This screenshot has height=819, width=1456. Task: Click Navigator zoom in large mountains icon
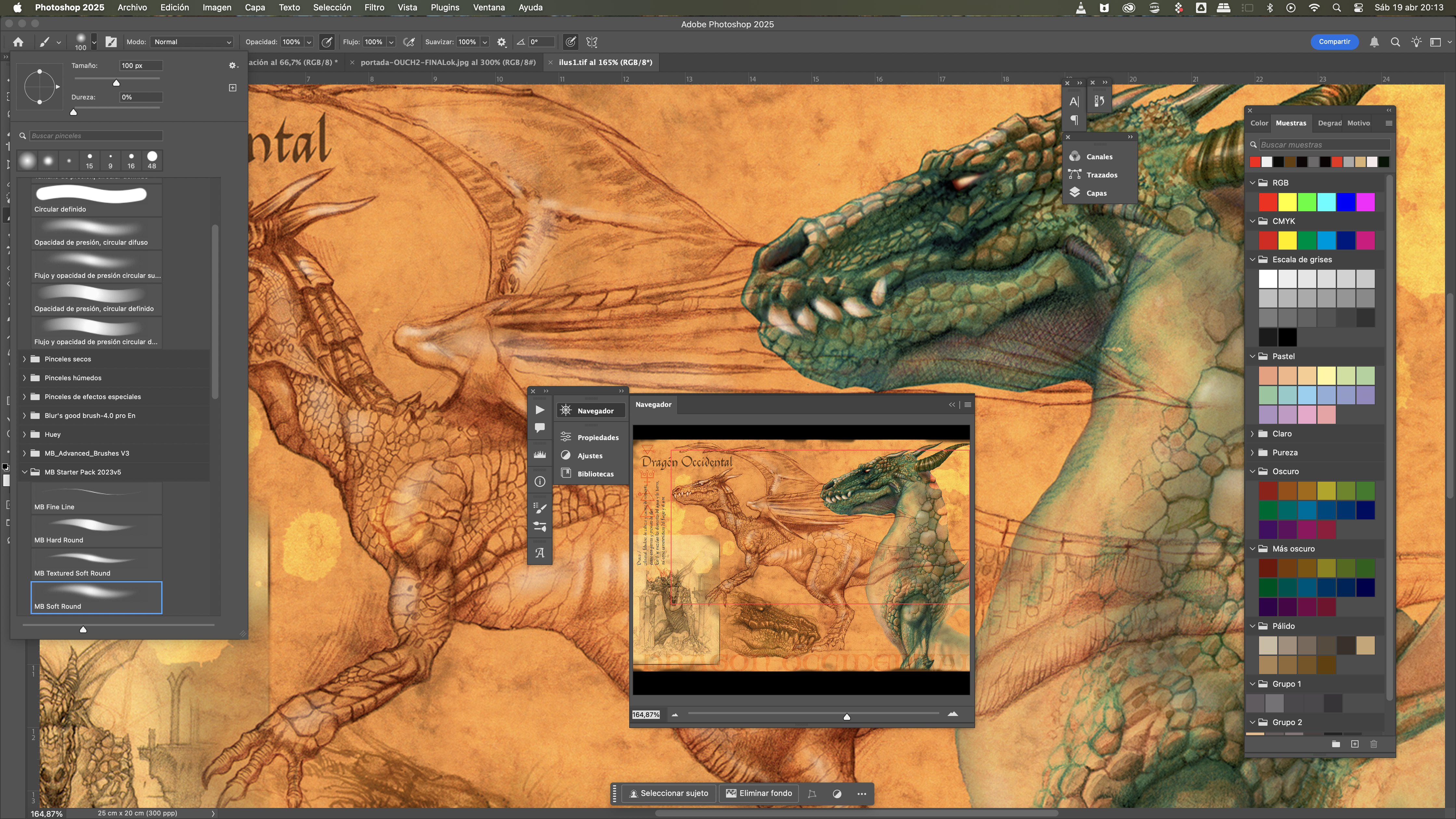point(952,714)
